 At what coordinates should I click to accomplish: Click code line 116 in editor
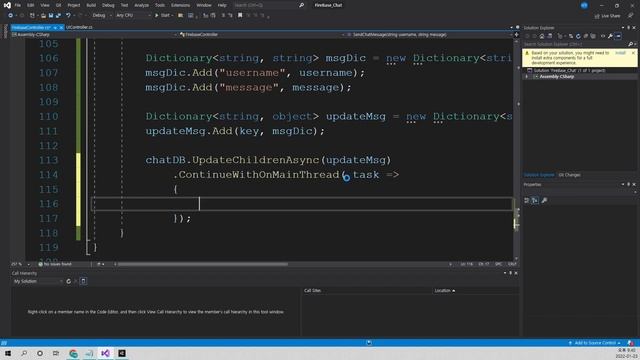click(302, 204)
